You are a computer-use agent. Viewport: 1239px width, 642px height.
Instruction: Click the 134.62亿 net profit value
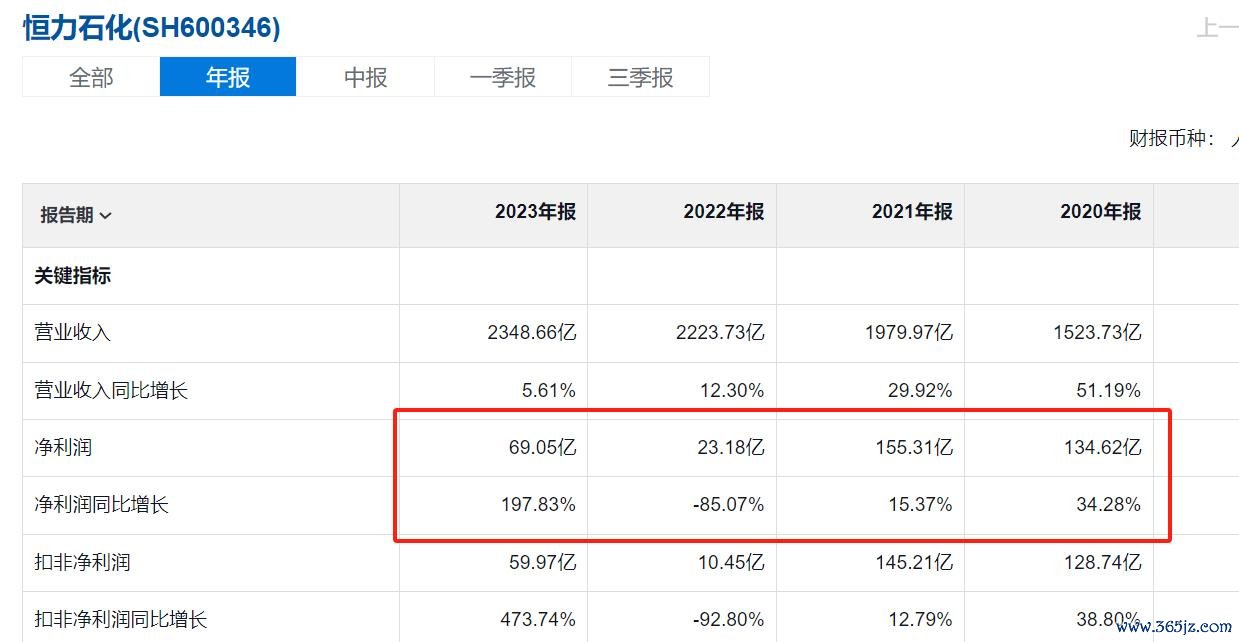1102,447
